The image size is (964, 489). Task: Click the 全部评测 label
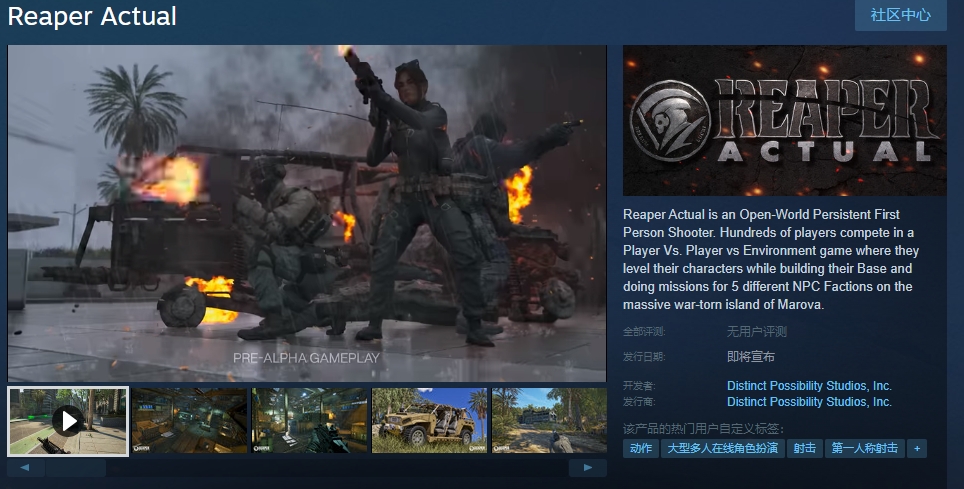tap(644, 332)
